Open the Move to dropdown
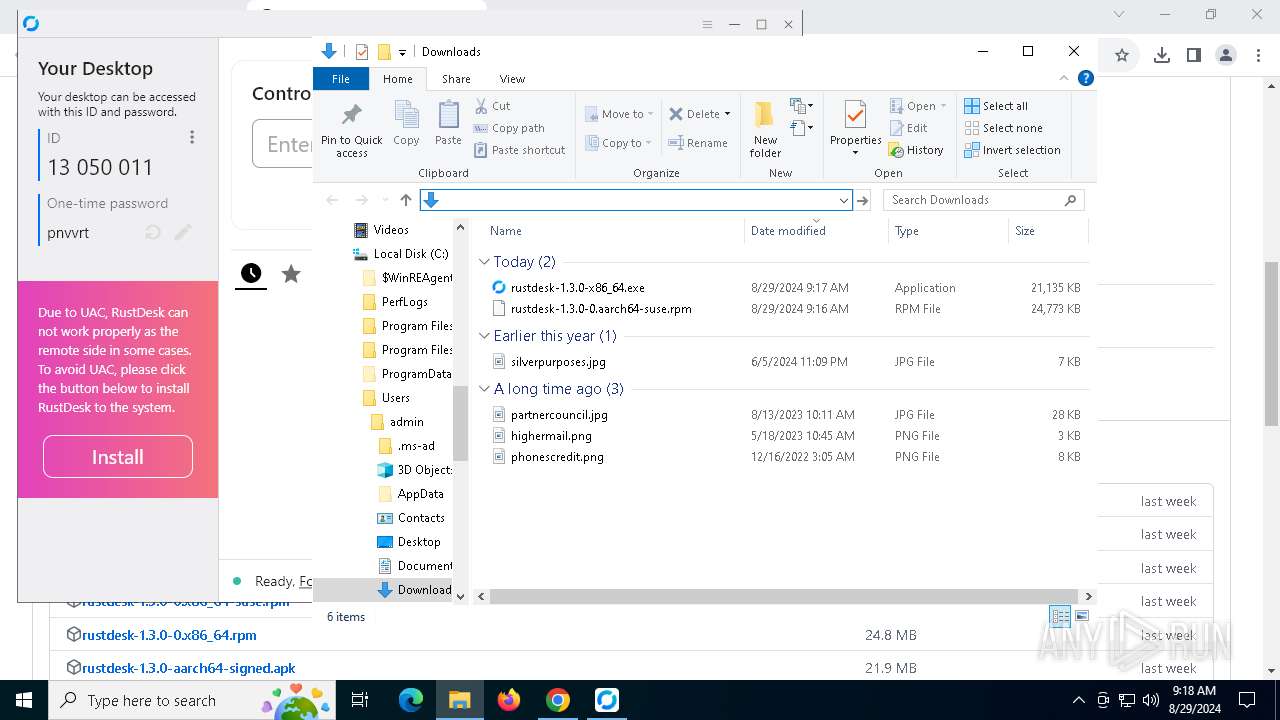1280x720 pixels. click(x=619, y=114)
